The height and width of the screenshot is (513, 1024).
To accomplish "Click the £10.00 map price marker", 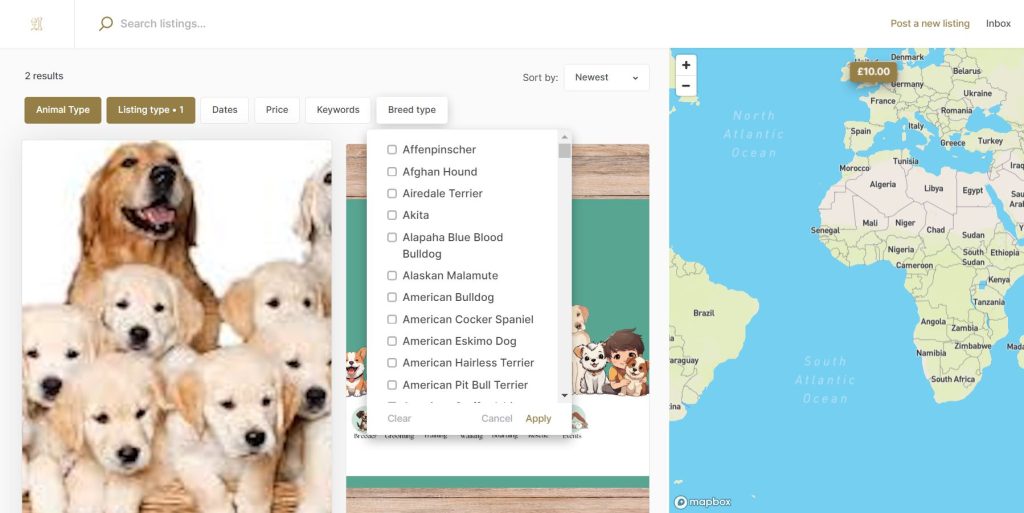I will click(x=873, y=72).
